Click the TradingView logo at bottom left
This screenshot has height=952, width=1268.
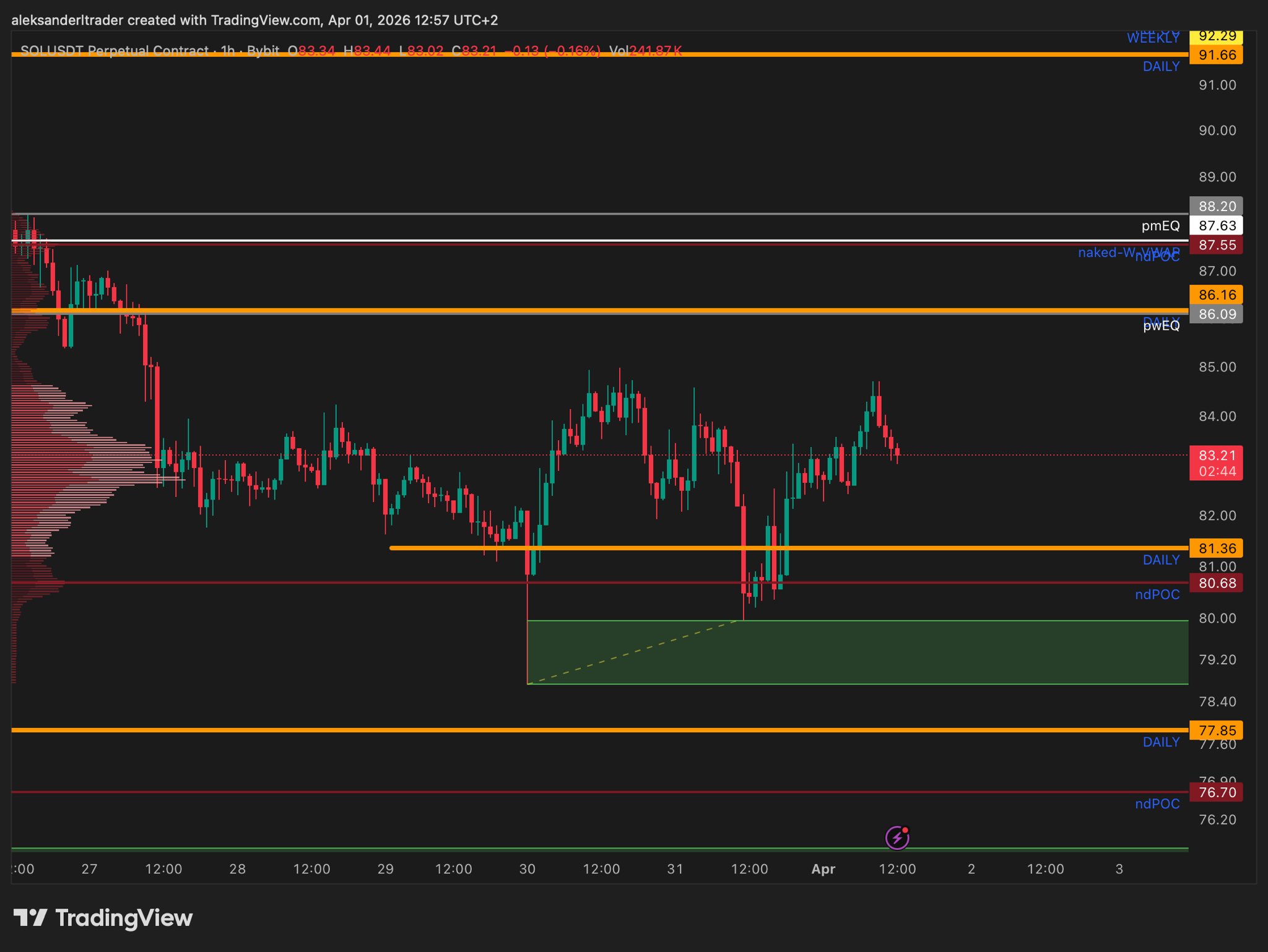coord(103,917)
